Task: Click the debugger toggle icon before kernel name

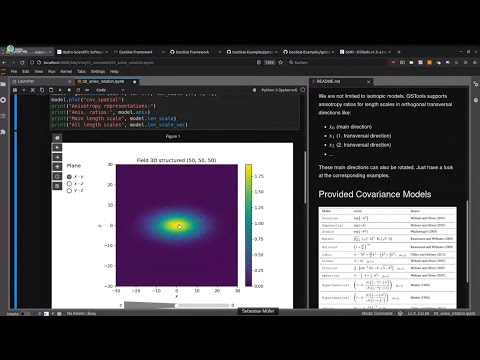Action: click(254, 90)
